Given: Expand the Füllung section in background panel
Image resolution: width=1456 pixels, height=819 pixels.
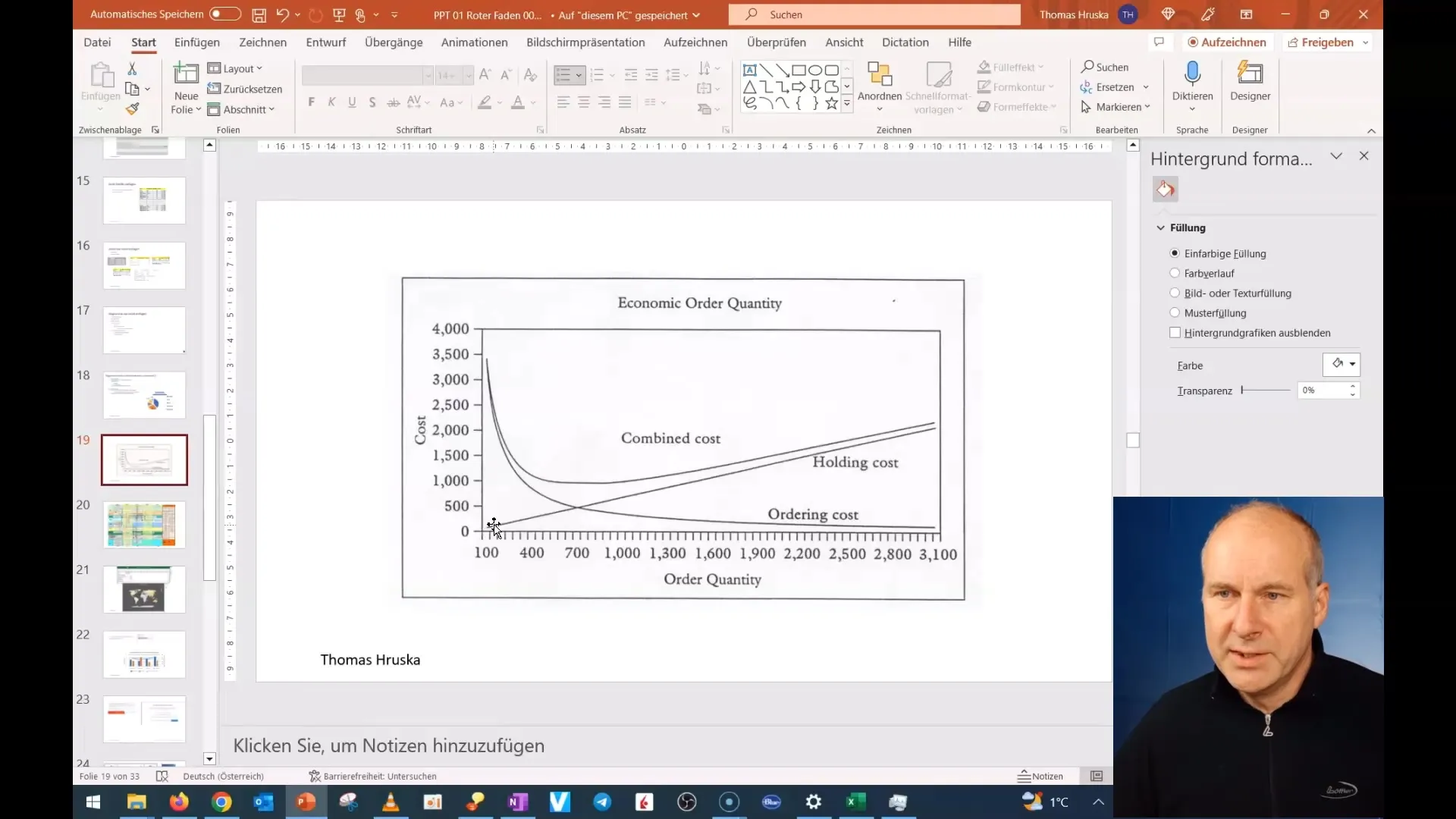Looking at the screenshot, I should click(x=1188, y=227).
